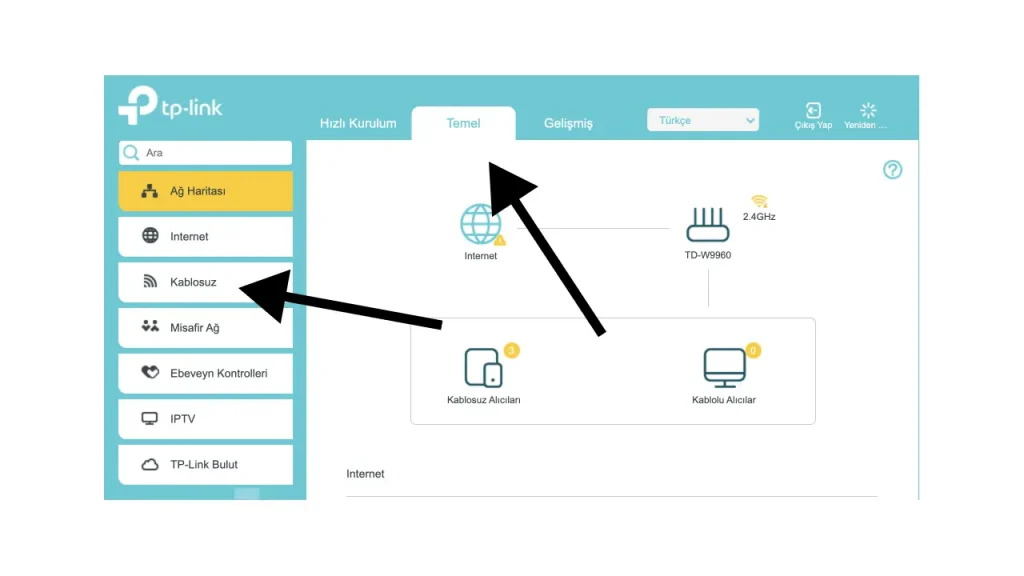Switch to the Hızlı Kurulum tab
Image resolution: width=1024 pixels, height=576 pixels.
point(358,123)
